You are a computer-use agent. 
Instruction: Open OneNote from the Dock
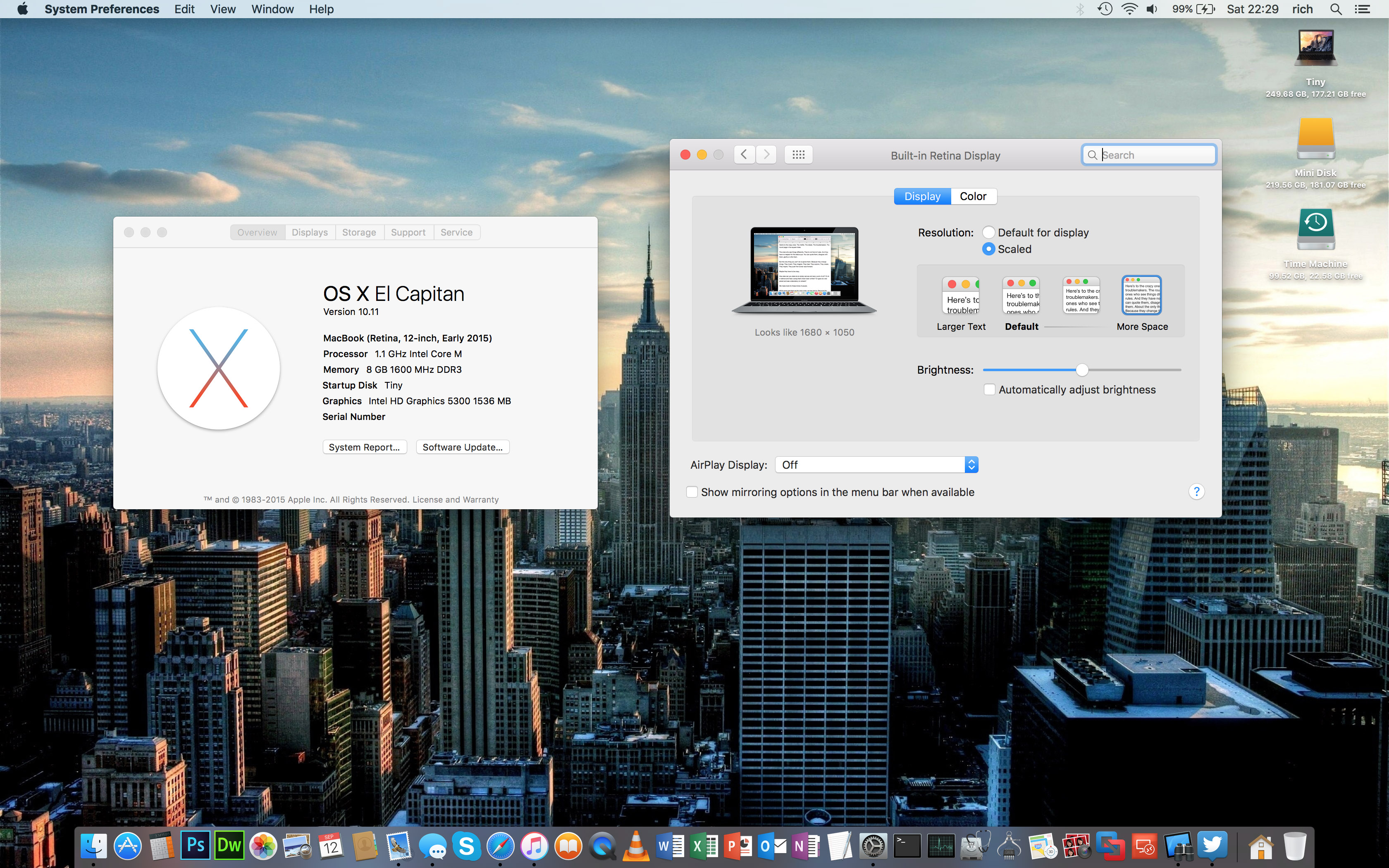coord(806,846)
